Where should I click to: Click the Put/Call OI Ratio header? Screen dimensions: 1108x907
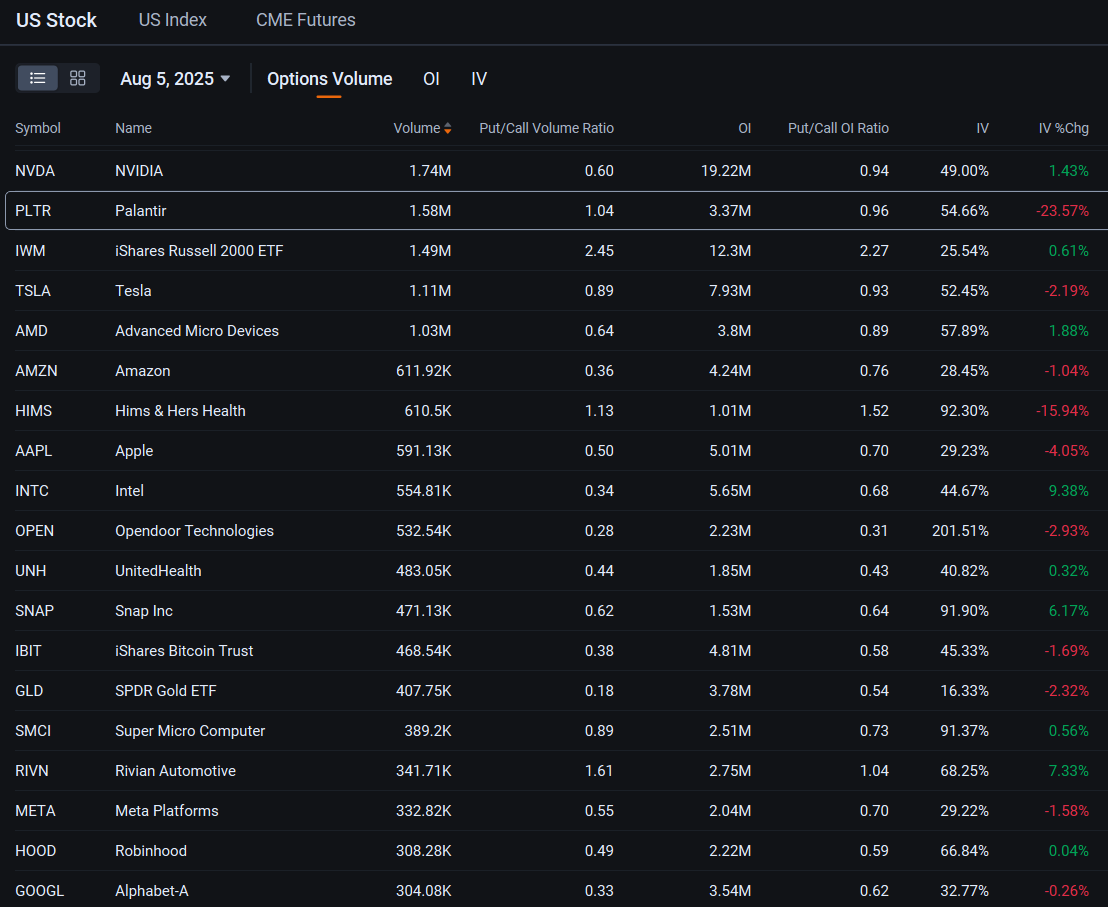tap(838, 128)
